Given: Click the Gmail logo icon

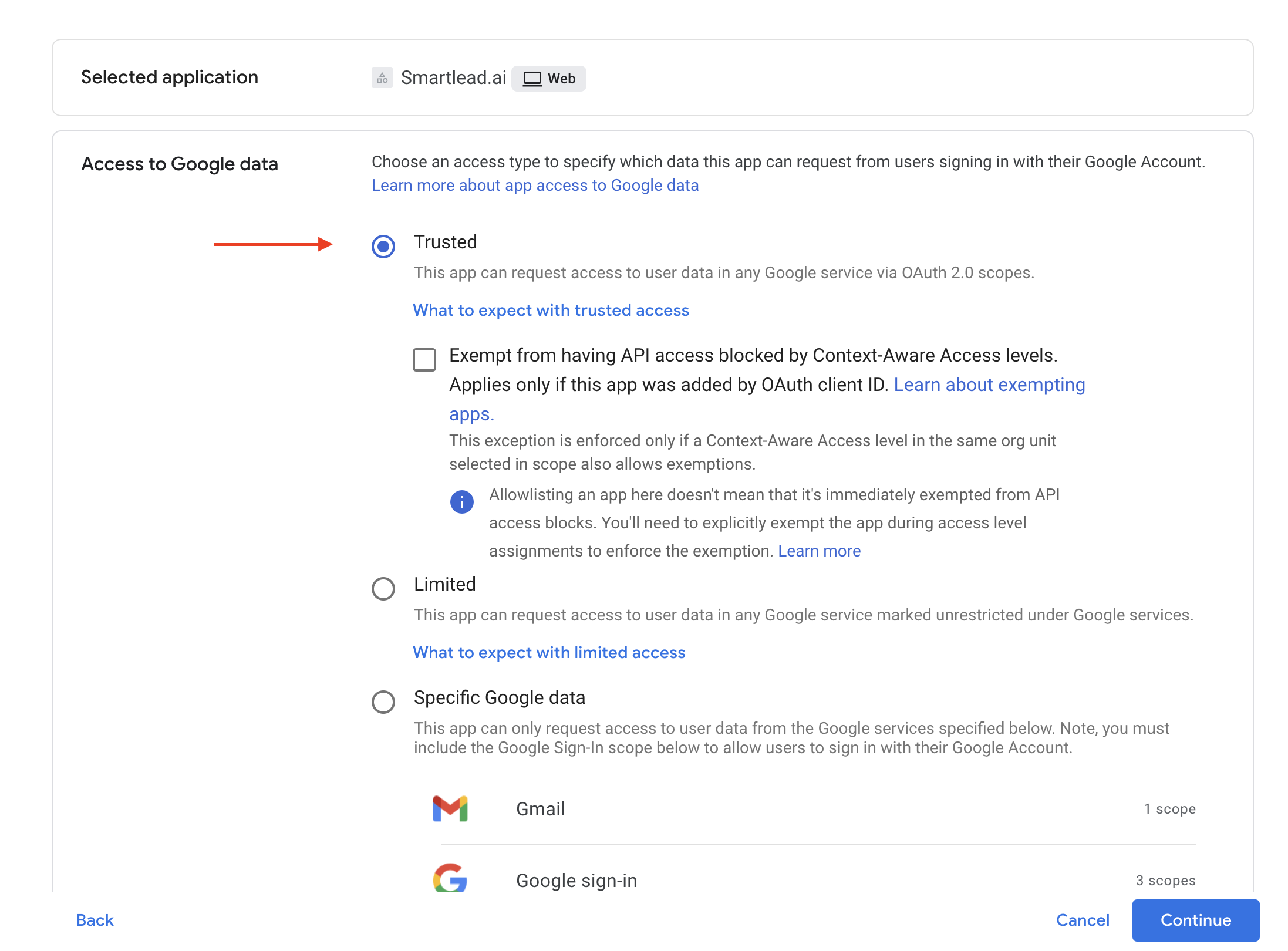Looking at the screenshot, I should [450, 808].
